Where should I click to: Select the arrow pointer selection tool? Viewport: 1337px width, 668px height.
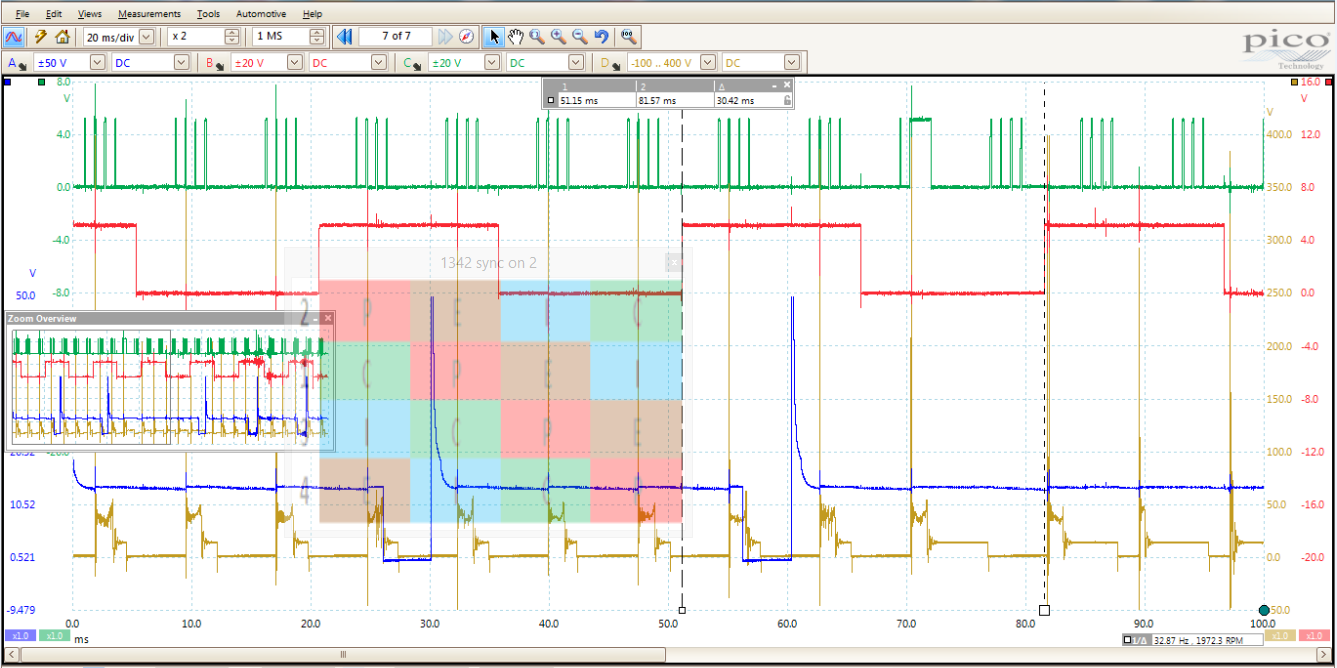[494, 37]
